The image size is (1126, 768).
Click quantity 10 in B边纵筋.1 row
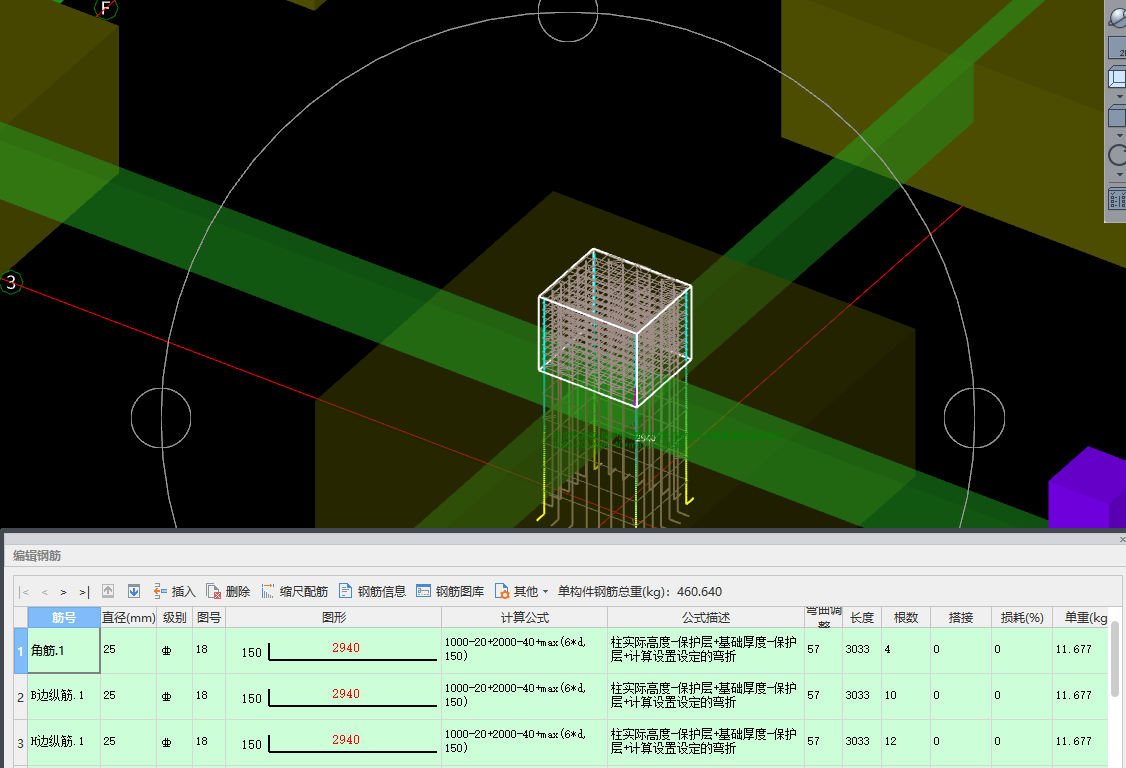click(890, 695)
